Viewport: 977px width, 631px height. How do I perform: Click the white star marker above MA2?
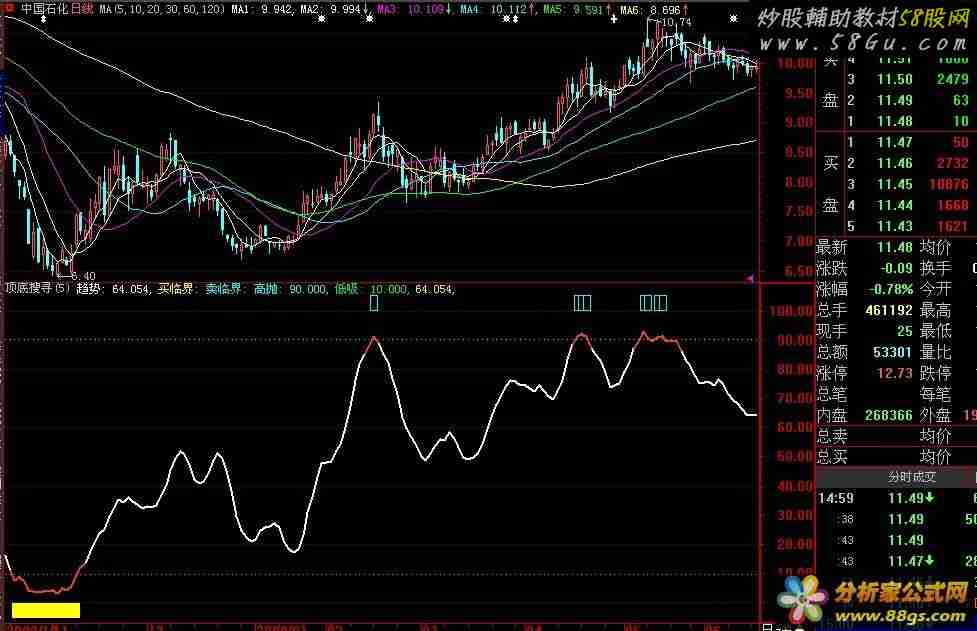coord(321,20)
